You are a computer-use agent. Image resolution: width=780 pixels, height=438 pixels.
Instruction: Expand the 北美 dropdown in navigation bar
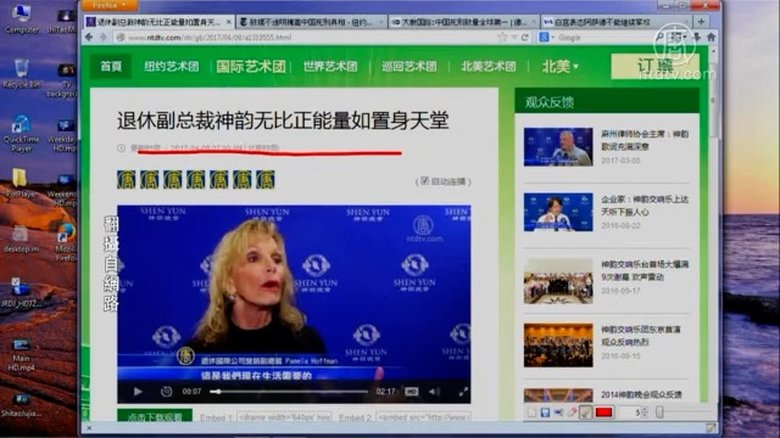pos(560,67)
